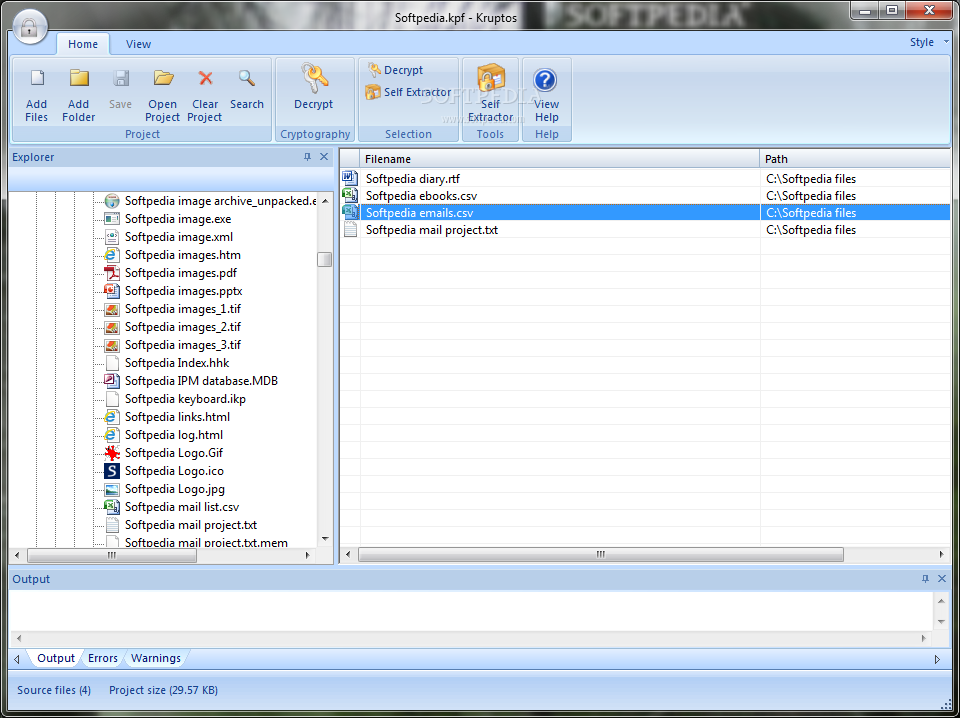The height and width of the screenshot is (718, 960).
Task: Select Softpedia emails.csv in file list
Action: pyautogui.click(x=419, y=213)
